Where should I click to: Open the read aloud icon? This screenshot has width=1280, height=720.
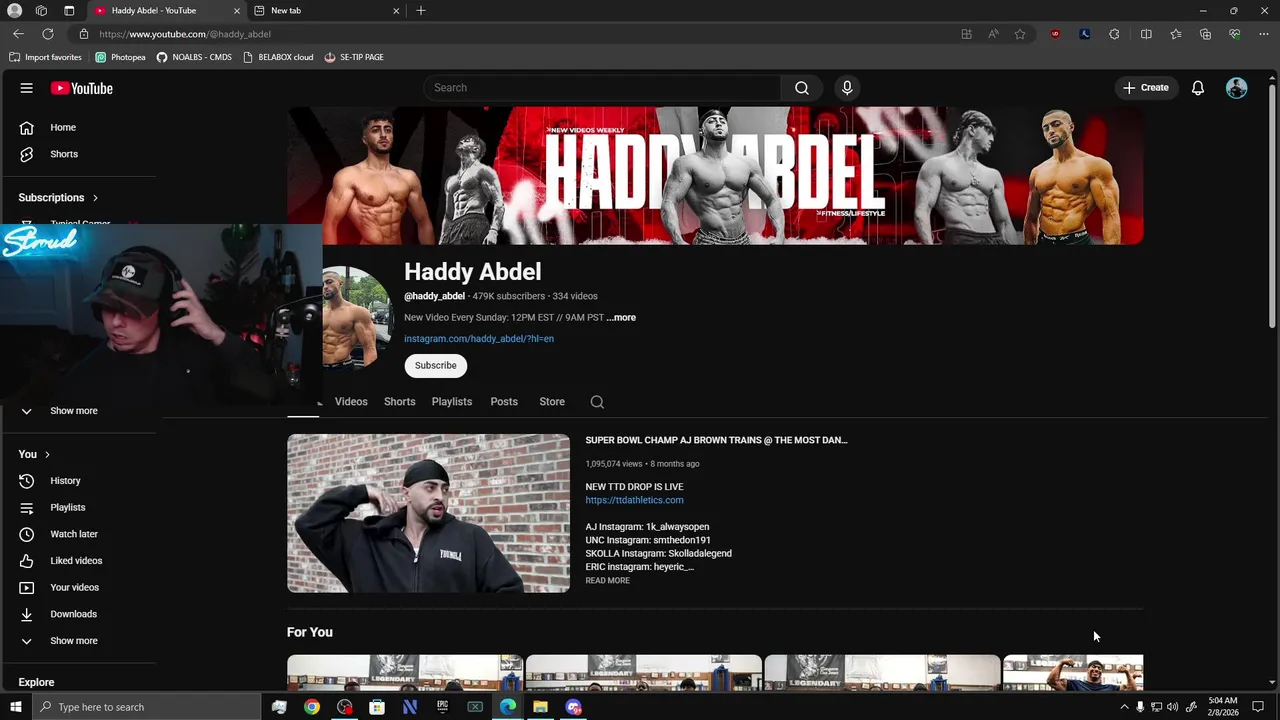click(993, 34)
